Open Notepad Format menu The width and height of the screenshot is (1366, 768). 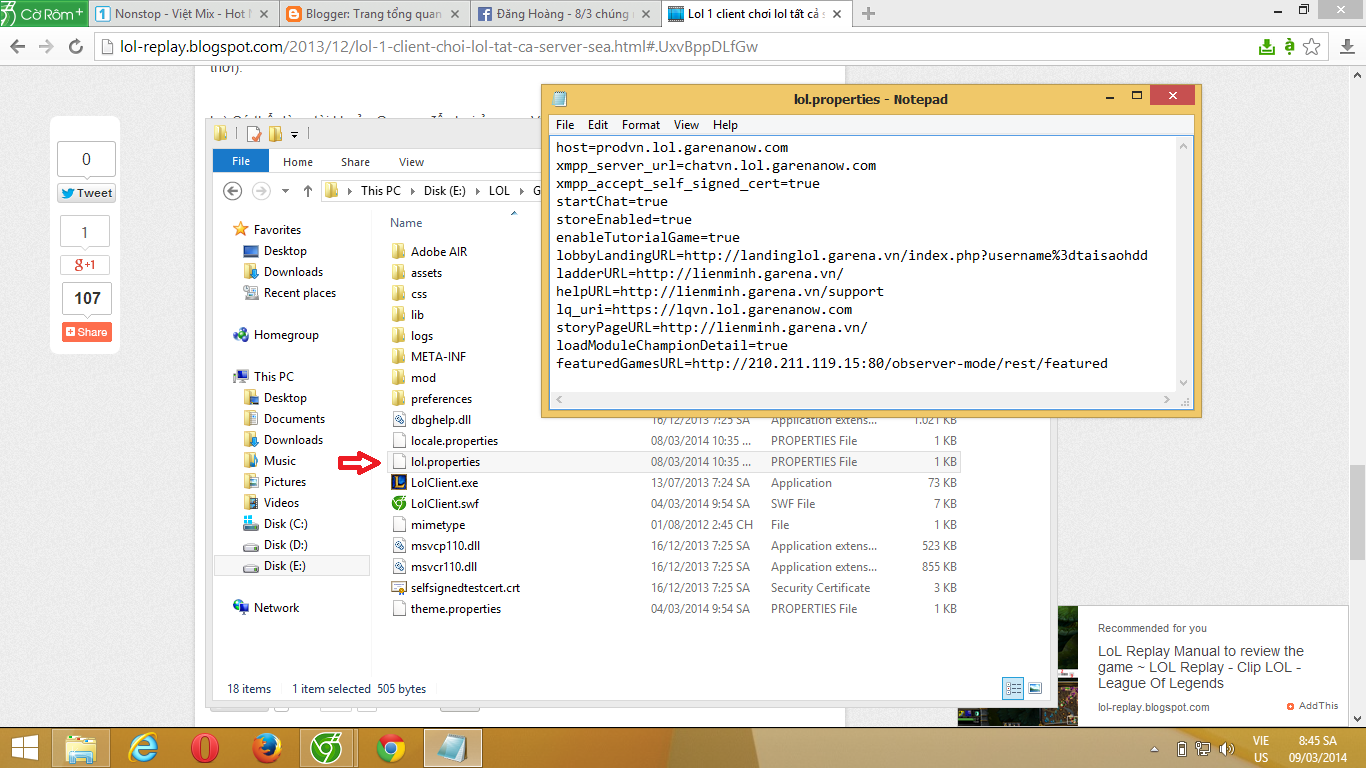click(641, 125)
